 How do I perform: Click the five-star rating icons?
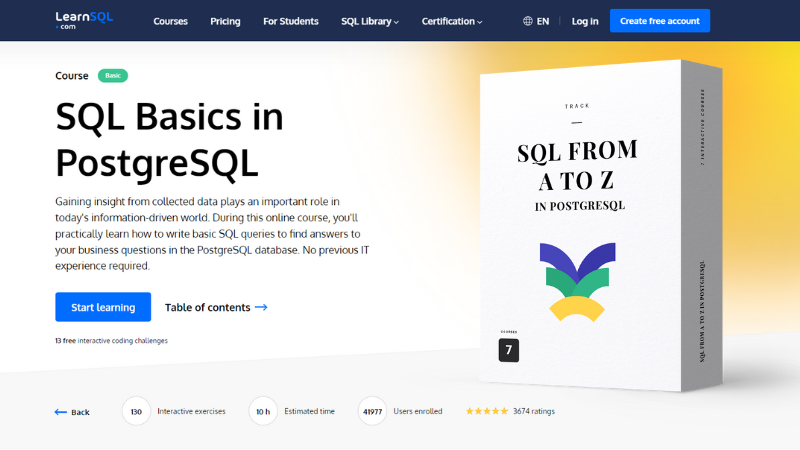(x=487, y=411)
